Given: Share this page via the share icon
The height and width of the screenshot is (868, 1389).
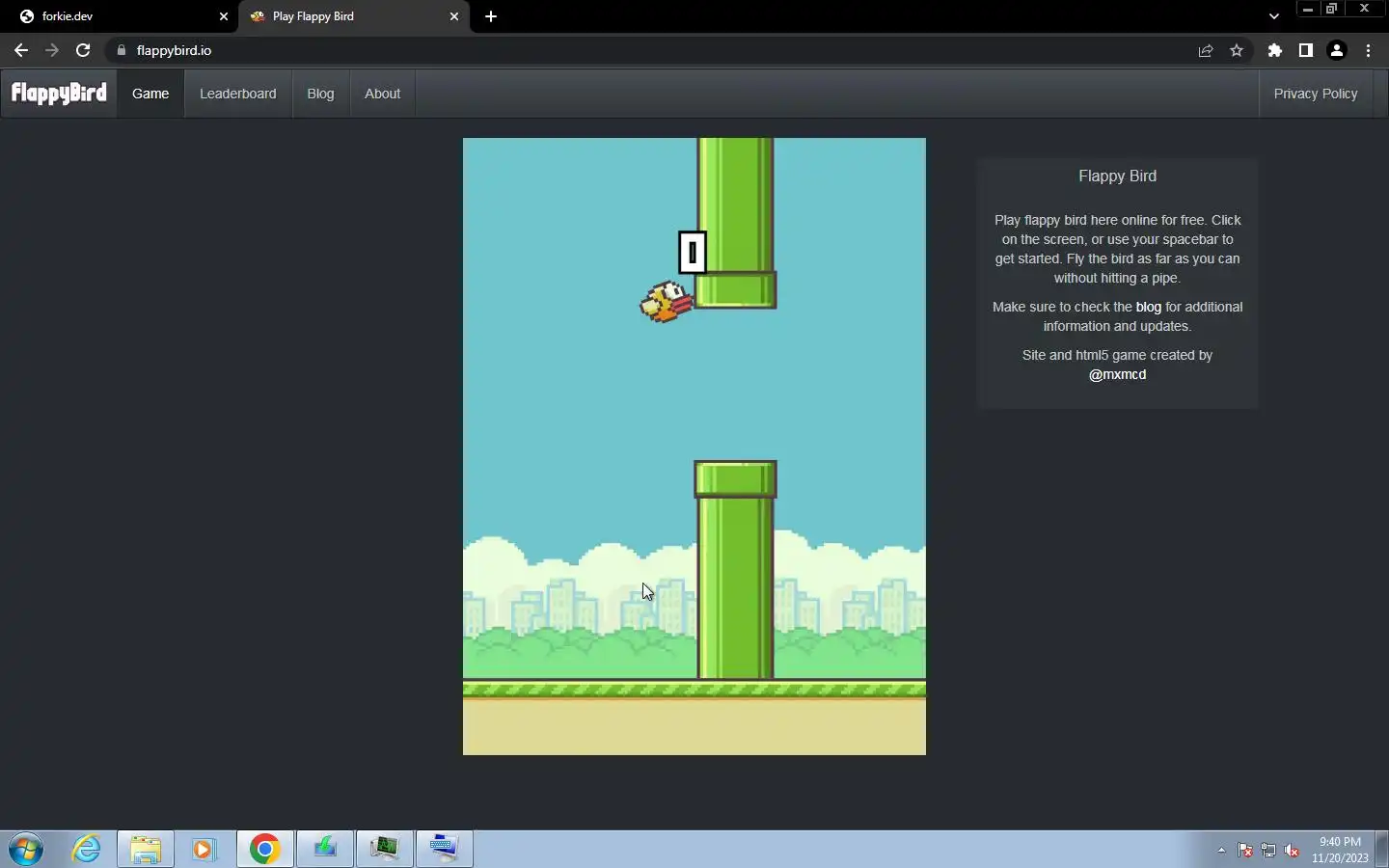Looking at the screenshot, I should 1206,50.
